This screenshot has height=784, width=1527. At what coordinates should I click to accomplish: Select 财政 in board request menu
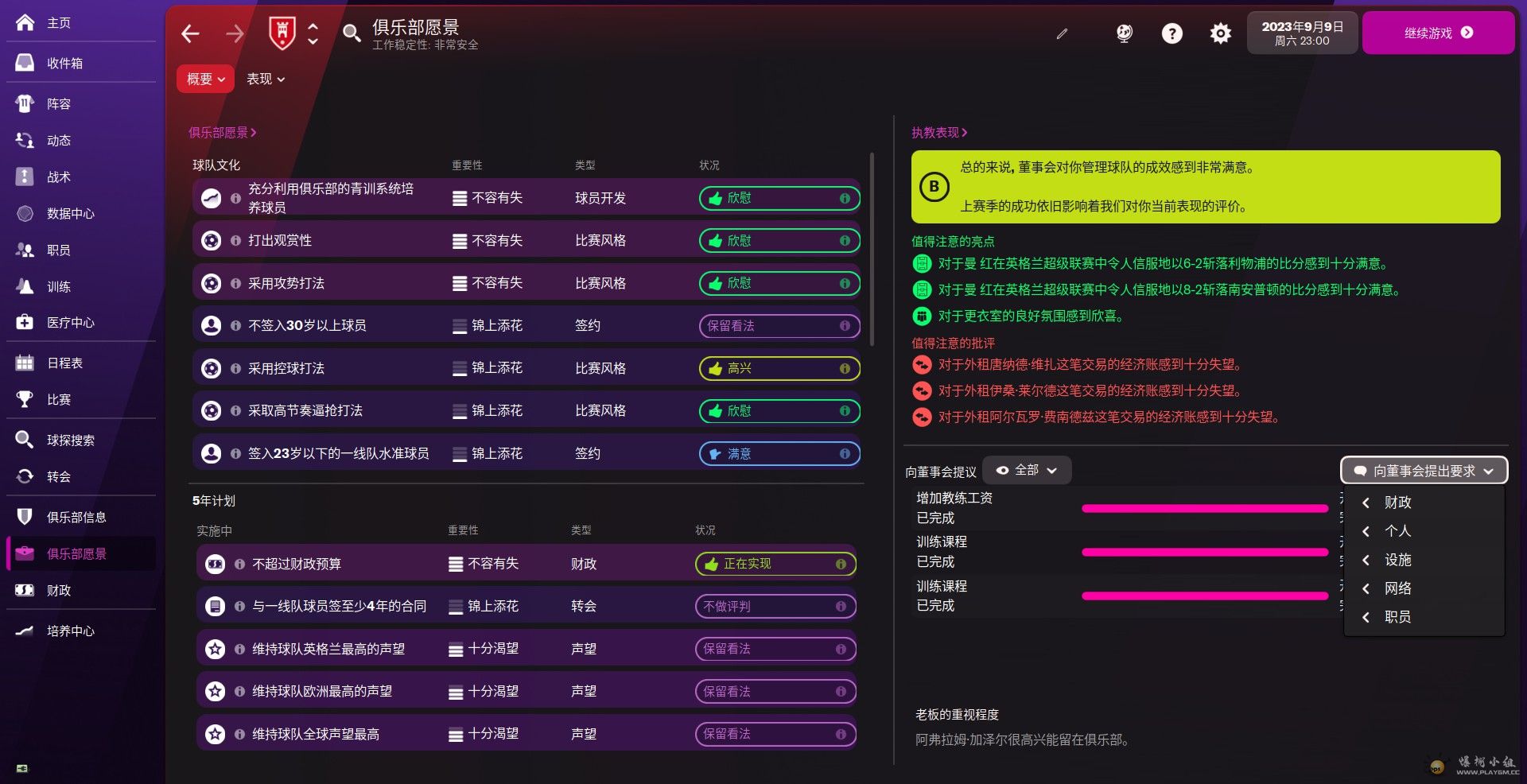[x=1397, y=503]
